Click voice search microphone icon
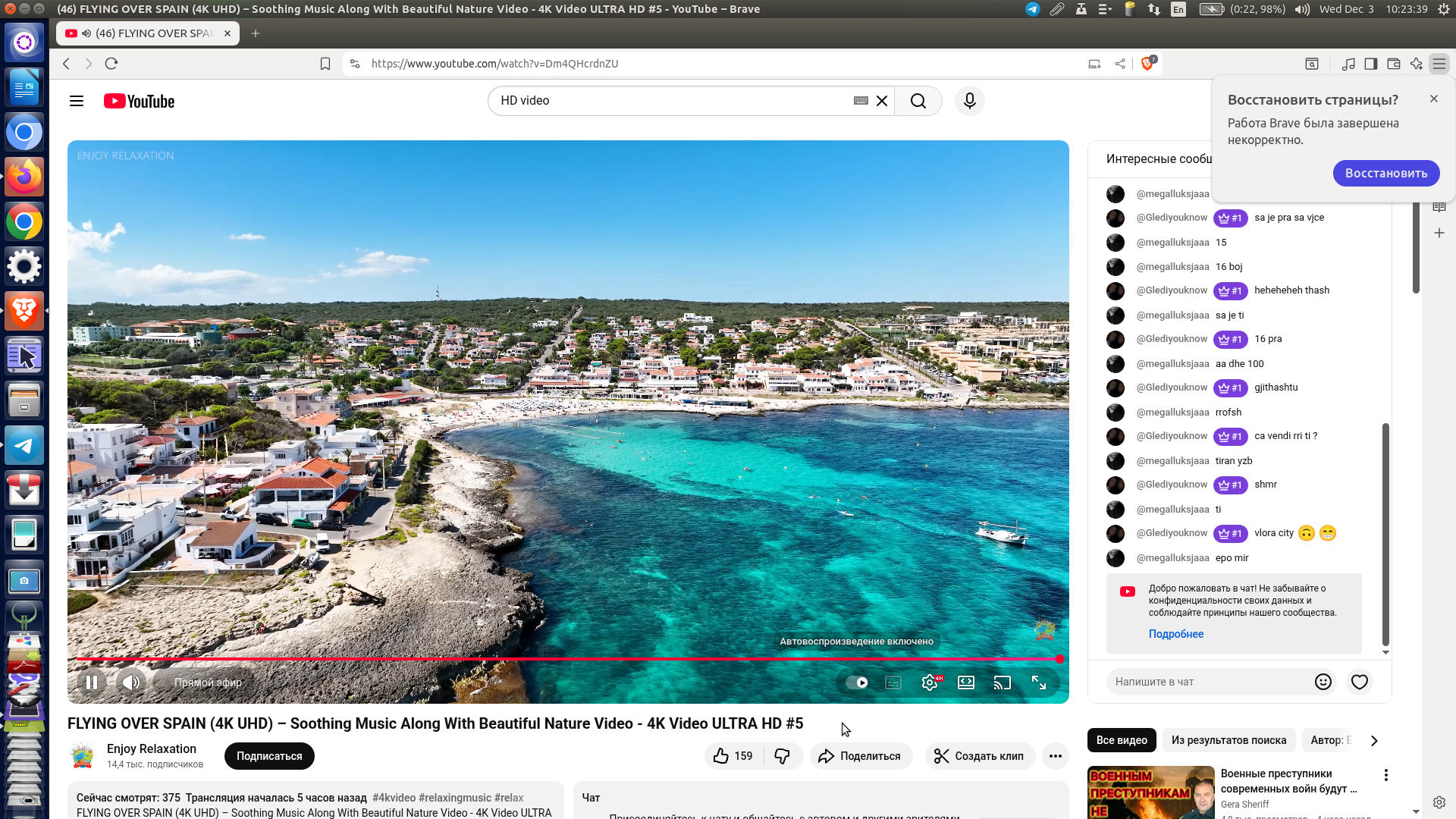The height and width of the screenshot is (819, 1456). pyautogui.click(x=969, y=101)
